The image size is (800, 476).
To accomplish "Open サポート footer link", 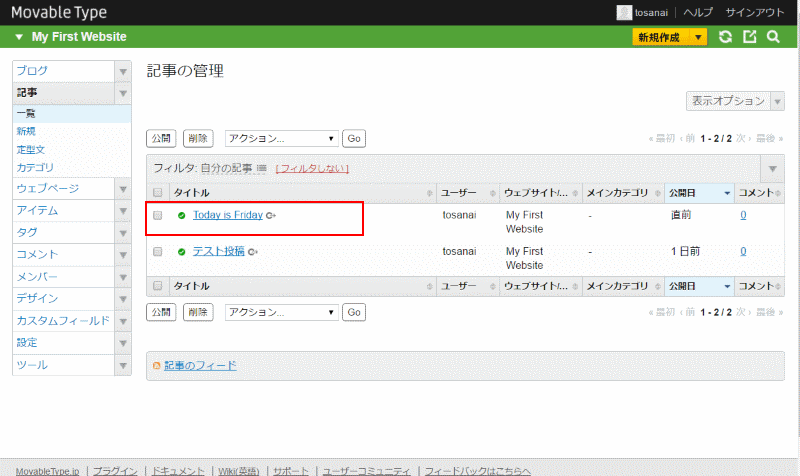I will click(x=291, y=471).
